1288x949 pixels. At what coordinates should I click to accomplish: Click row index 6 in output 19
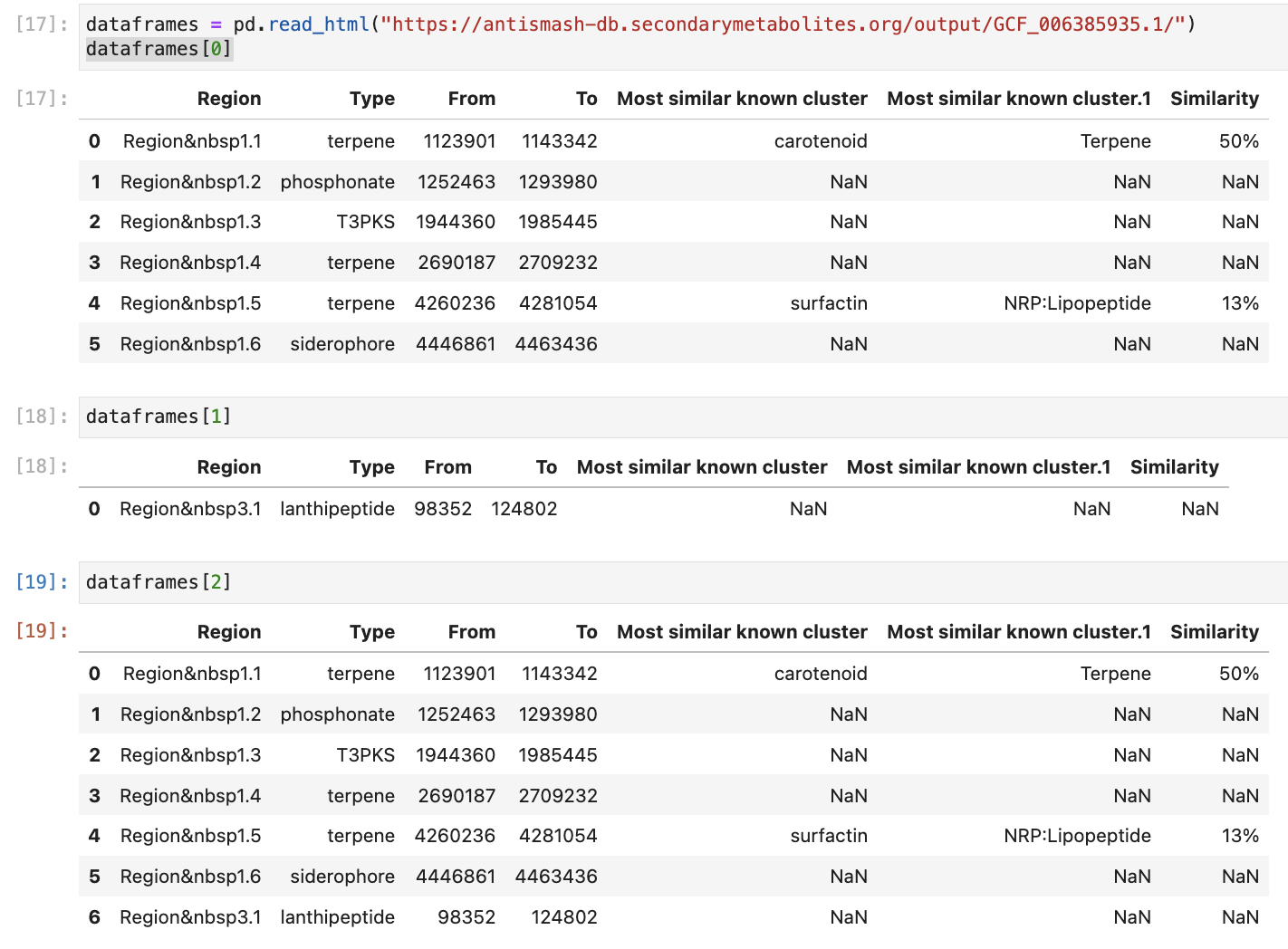[x=94, y=917]
